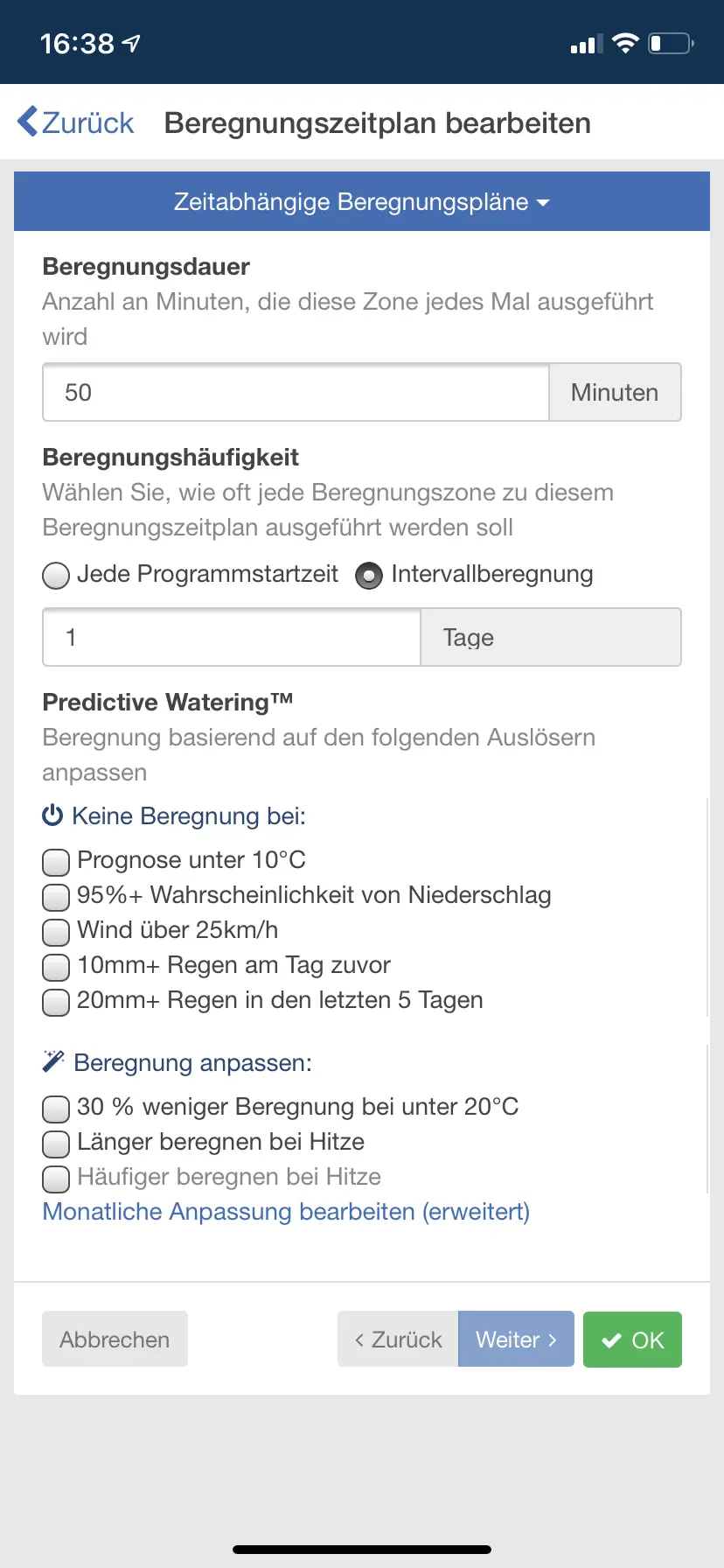724x1568 pixels.
Task: Select the Jede Programmstartzeit radio option
Action: (56, 575)
